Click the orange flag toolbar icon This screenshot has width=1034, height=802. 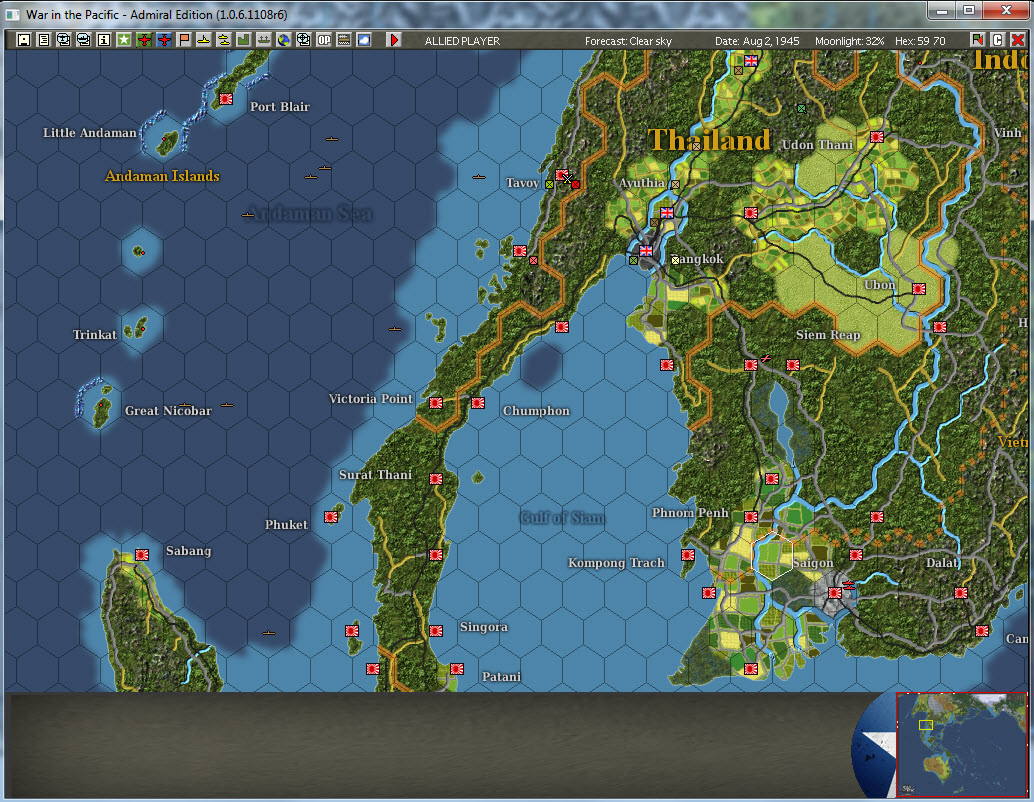pyautogui.click(x=184, y=40)
